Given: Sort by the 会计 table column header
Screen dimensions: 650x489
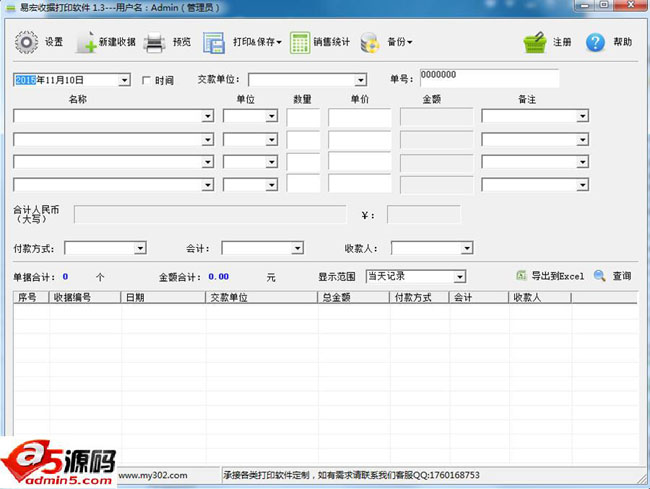Looking at the screenshot, I should [479, 297].
